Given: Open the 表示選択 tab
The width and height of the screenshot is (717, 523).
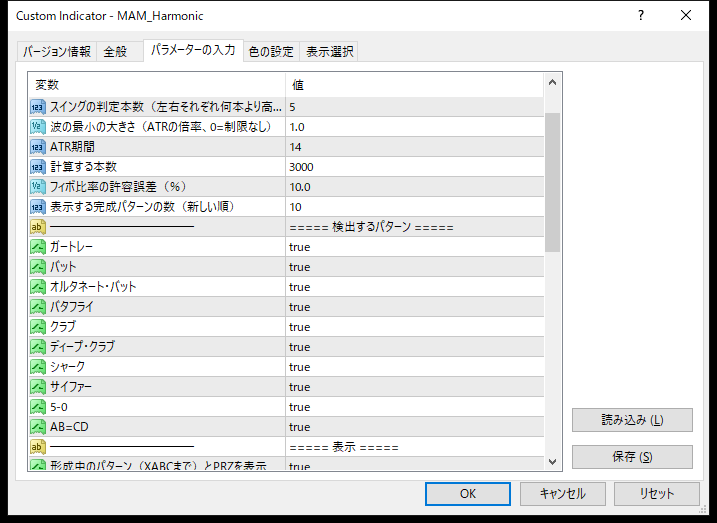Looking at the screenshot, I should pos(330,52).
